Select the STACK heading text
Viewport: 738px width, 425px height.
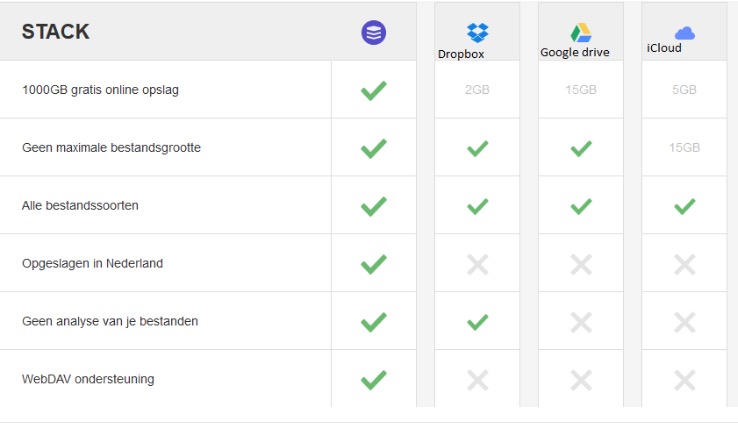click(56, 32)
